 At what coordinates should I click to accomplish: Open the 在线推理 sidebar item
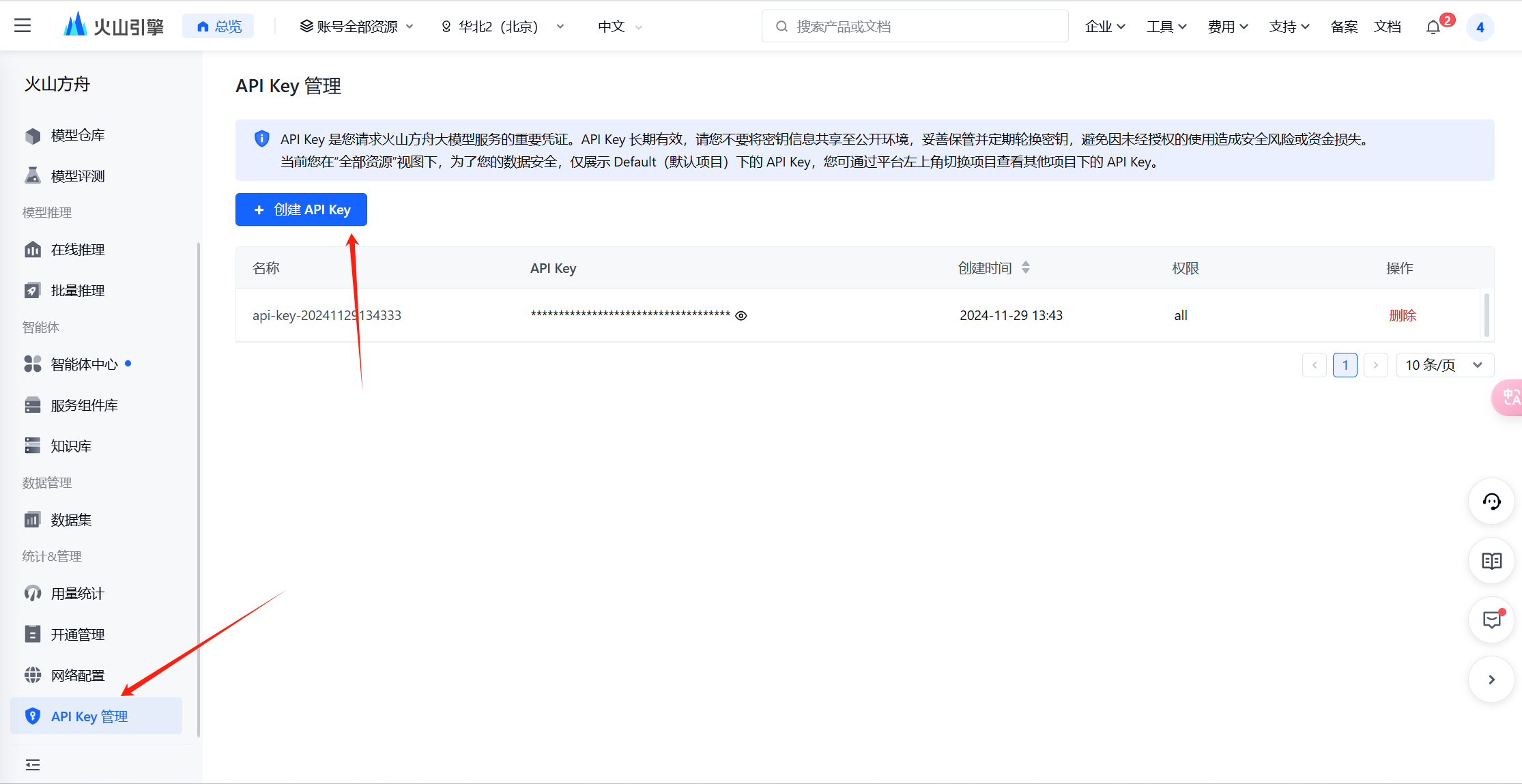pos(78,250)
